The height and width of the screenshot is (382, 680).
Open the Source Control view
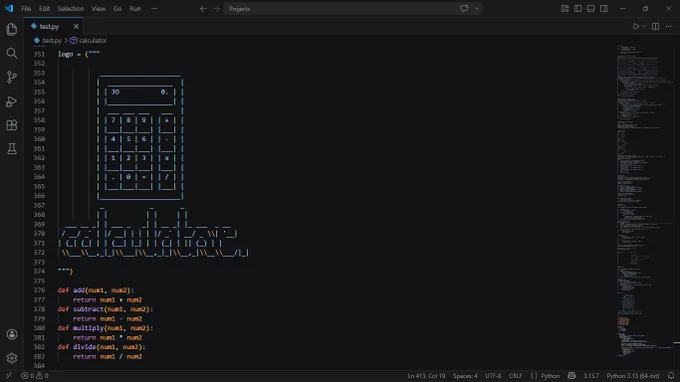click(12, 77)
